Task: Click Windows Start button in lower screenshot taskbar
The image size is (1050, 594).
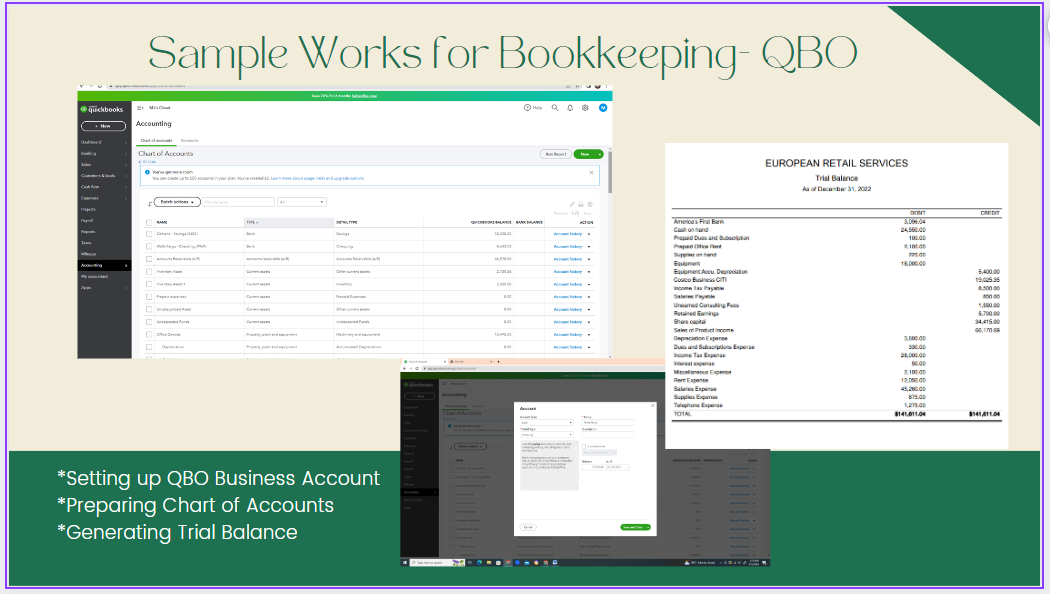Action: coord(404,563)
